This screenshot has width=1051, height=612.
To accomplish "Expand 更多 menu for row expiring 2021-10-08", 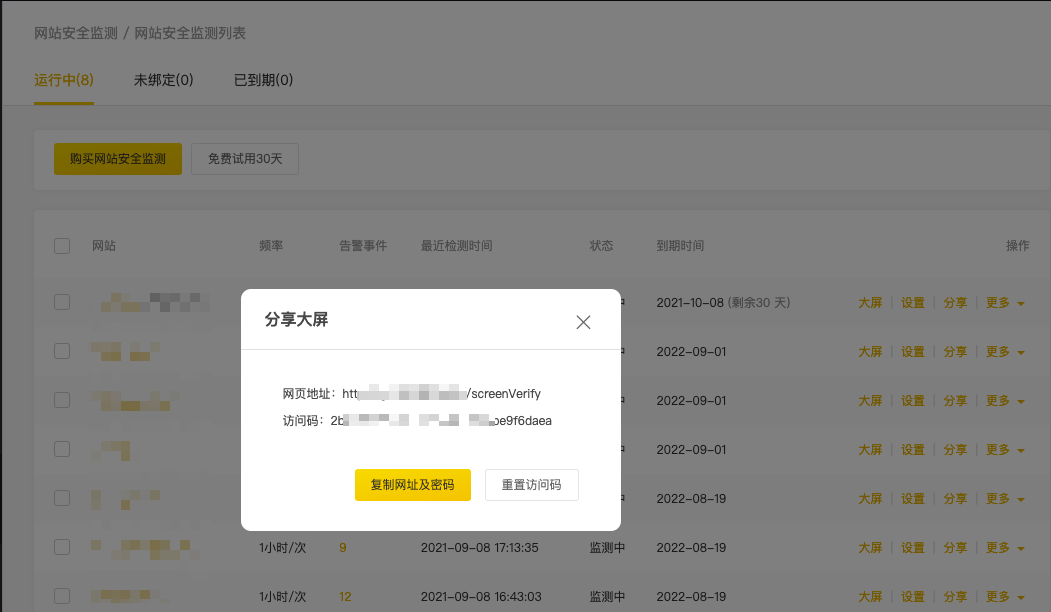I will click(x=1005, y=303).
